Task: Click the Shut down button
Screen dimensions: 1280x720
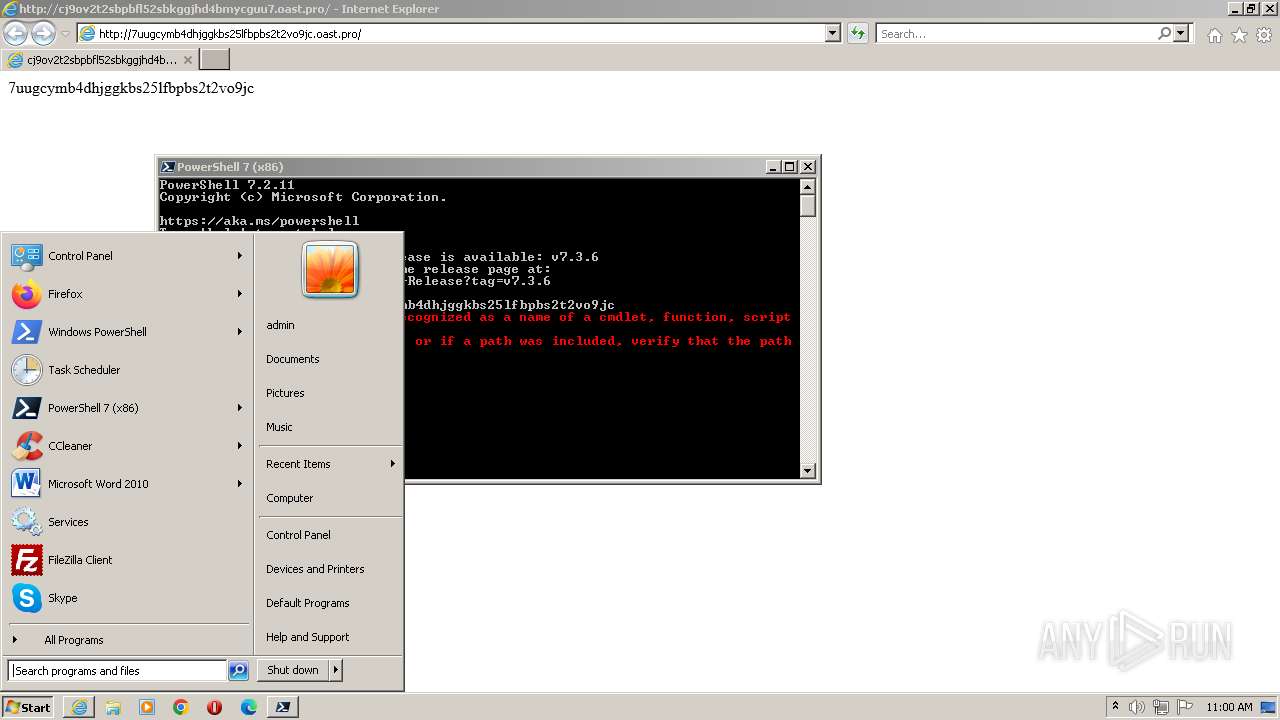Action: [293, 670]
